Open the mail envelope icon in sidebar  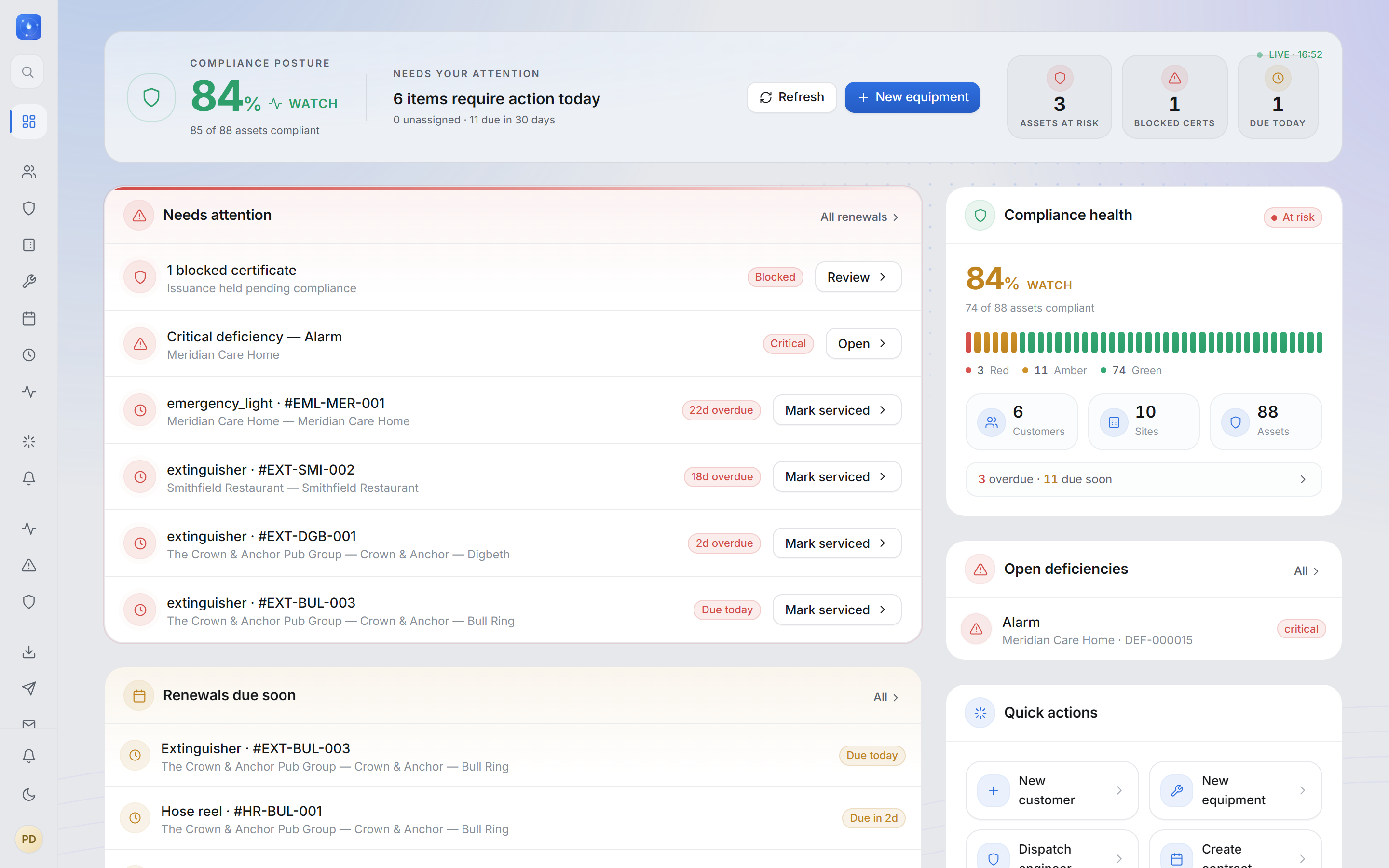pos(29,724)
